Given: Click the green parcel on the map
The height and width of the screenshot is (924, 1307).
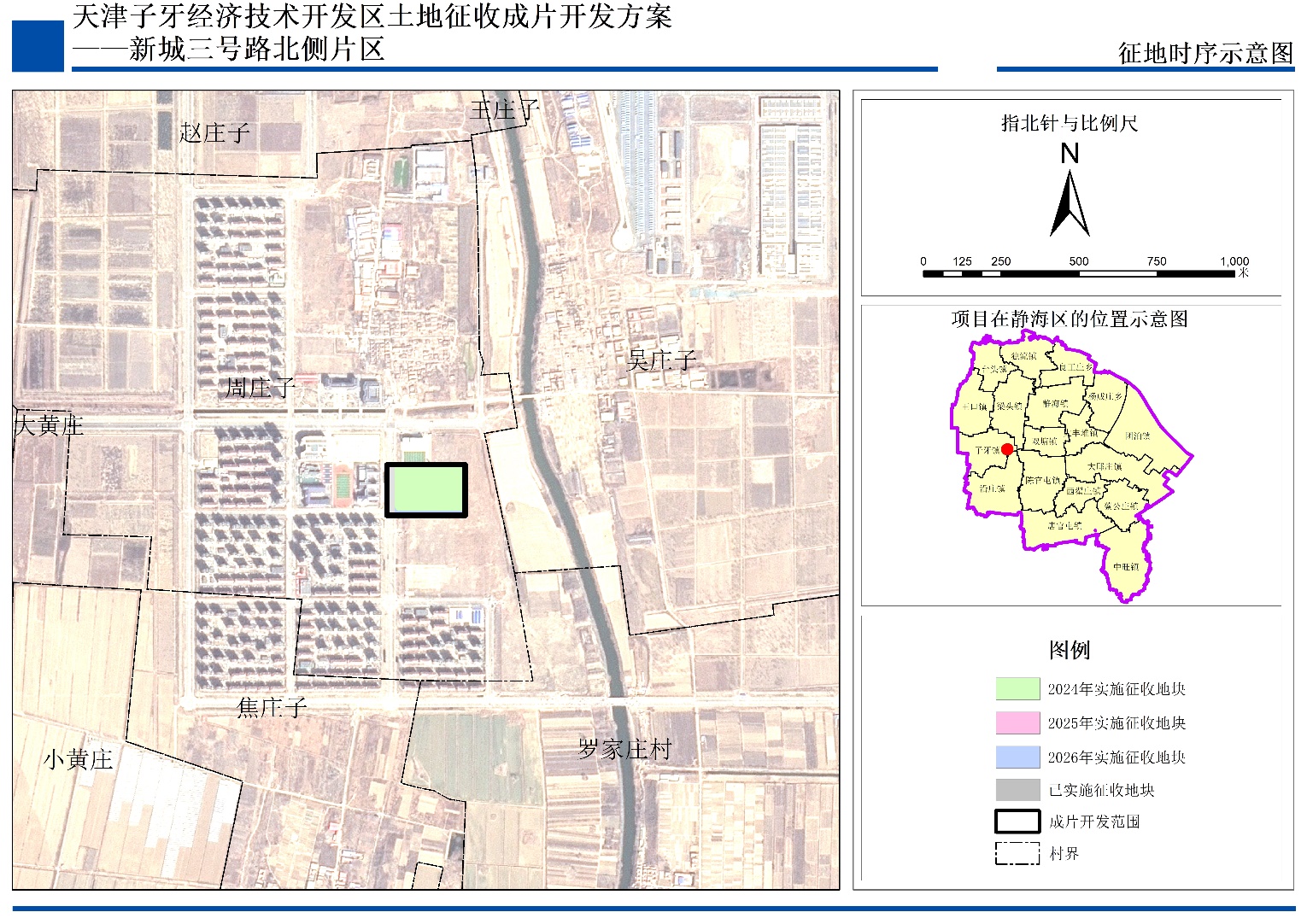Looking at the screenshot, I should click(x=425, y=490).
